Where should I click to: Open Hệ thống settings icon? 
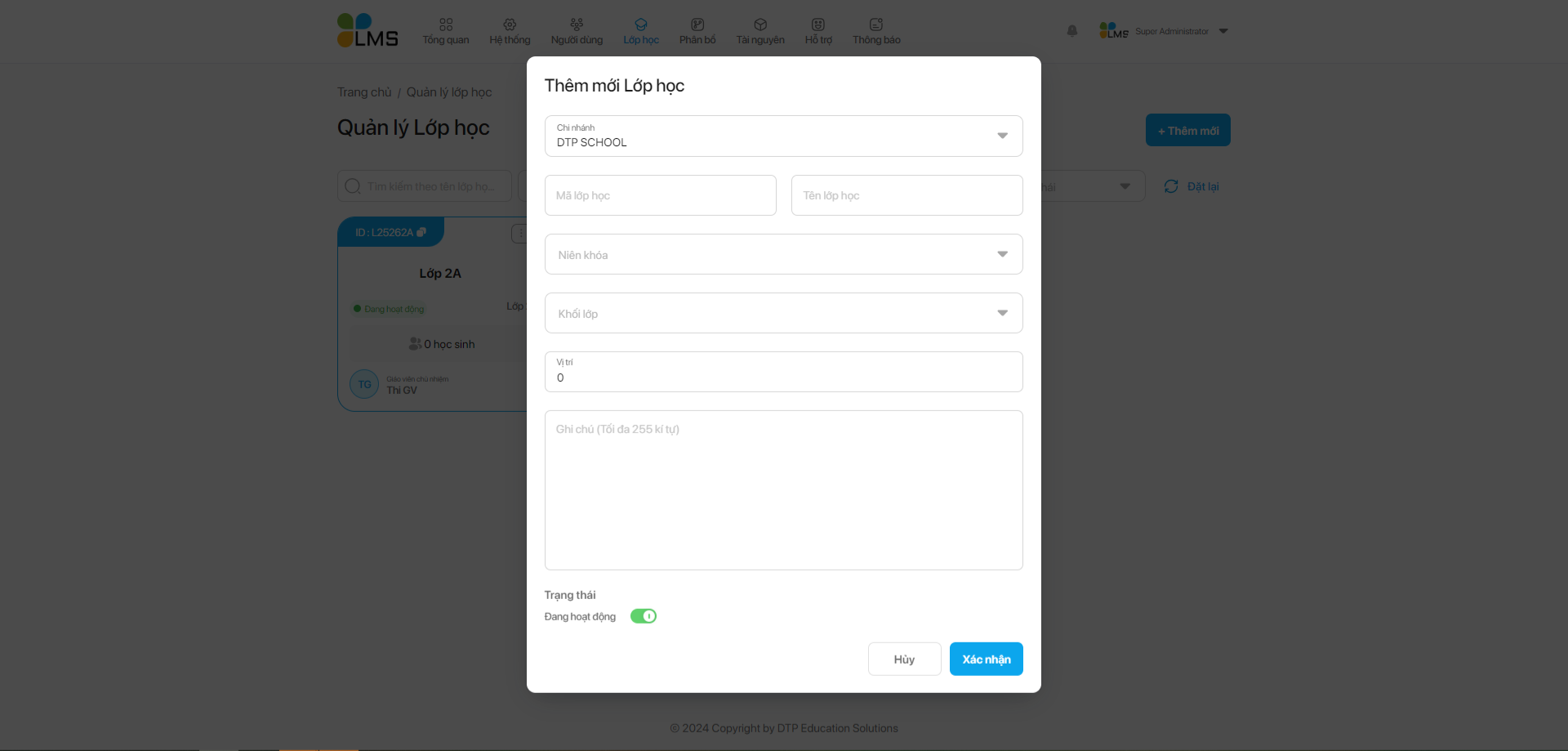click(510, 25)
